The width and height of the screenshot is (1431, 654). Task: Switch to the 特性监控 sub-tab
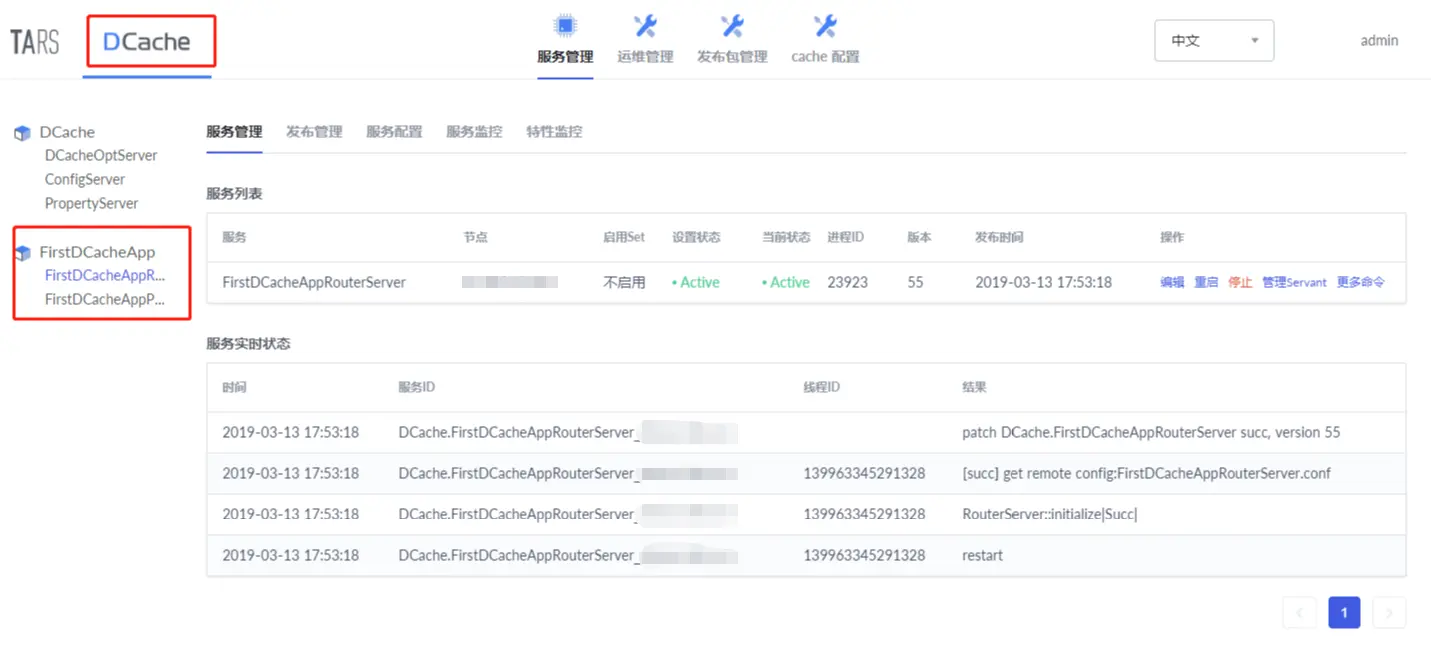(x=554, y=132)
